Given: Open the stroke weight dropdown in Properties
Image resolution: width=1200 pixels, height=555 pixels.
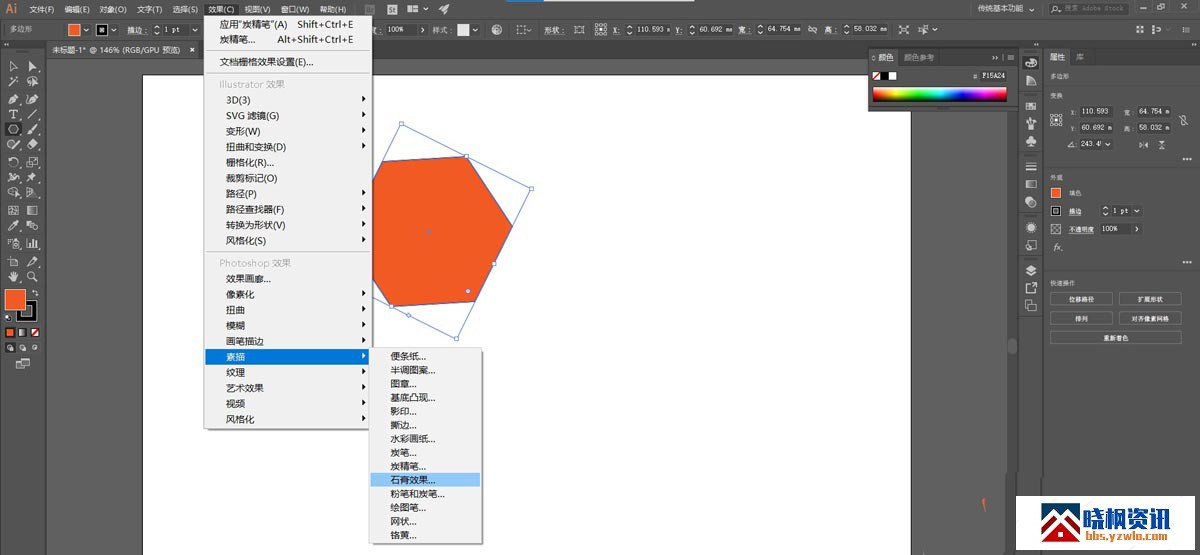Looking at the screenshot, I should pyautogui.click(x=1138, y=211).
